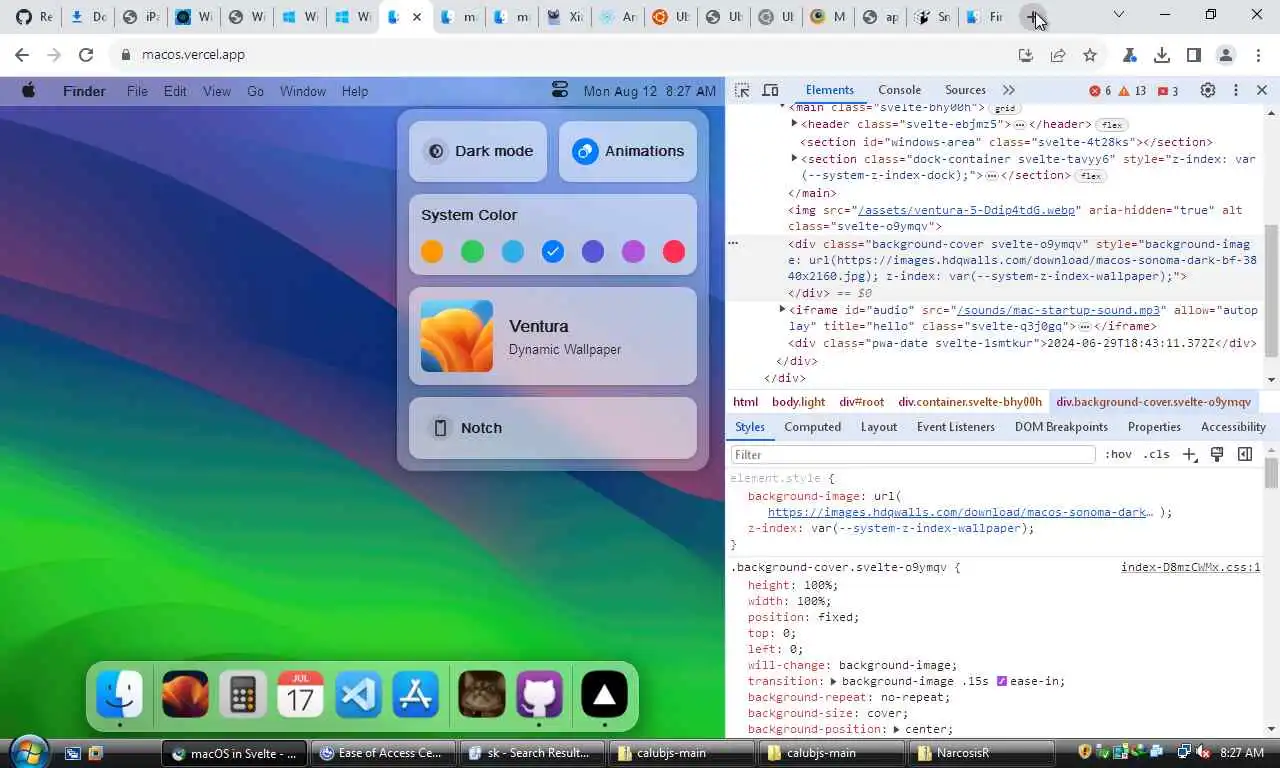The height and width of the screenshot is (768, 1280).
Task: Toggle Dark mode in control center
Action: pos(478,151)
